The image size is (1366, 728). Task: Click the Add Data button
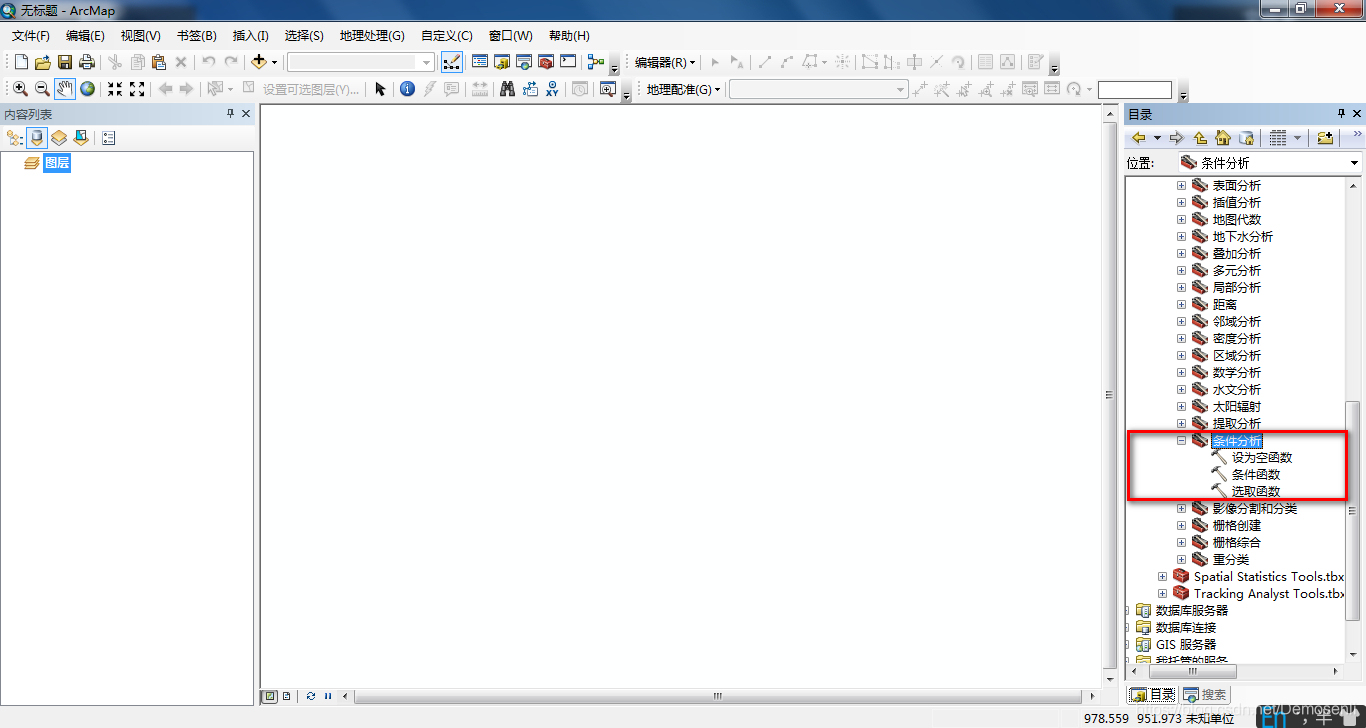(259, 62)
